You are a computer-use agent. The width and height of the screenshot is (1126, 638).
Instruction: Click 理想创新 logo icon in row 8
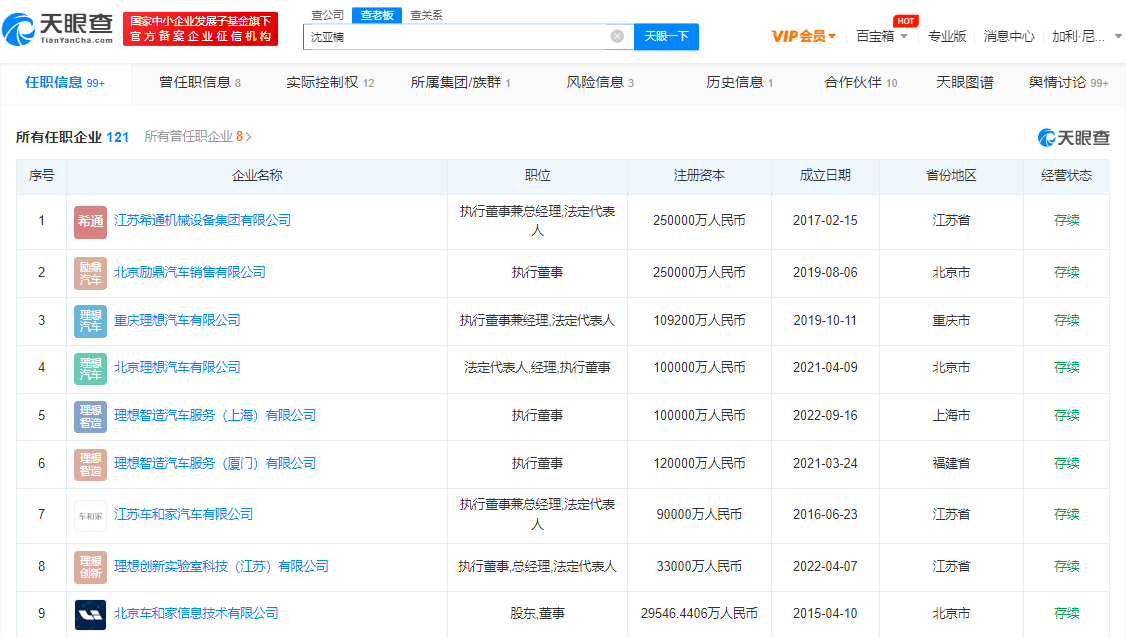pos(90,567)
